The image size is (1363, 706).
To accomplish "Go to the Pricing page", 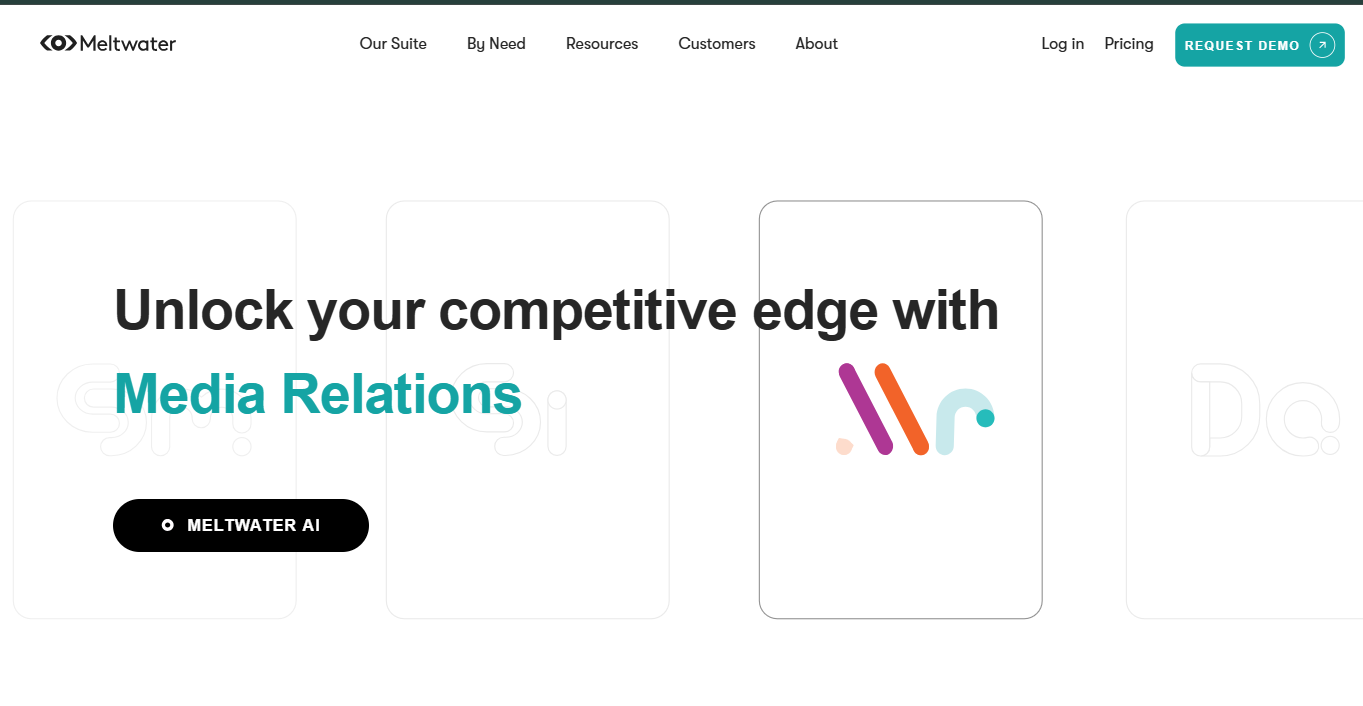I will (1129, 44).
